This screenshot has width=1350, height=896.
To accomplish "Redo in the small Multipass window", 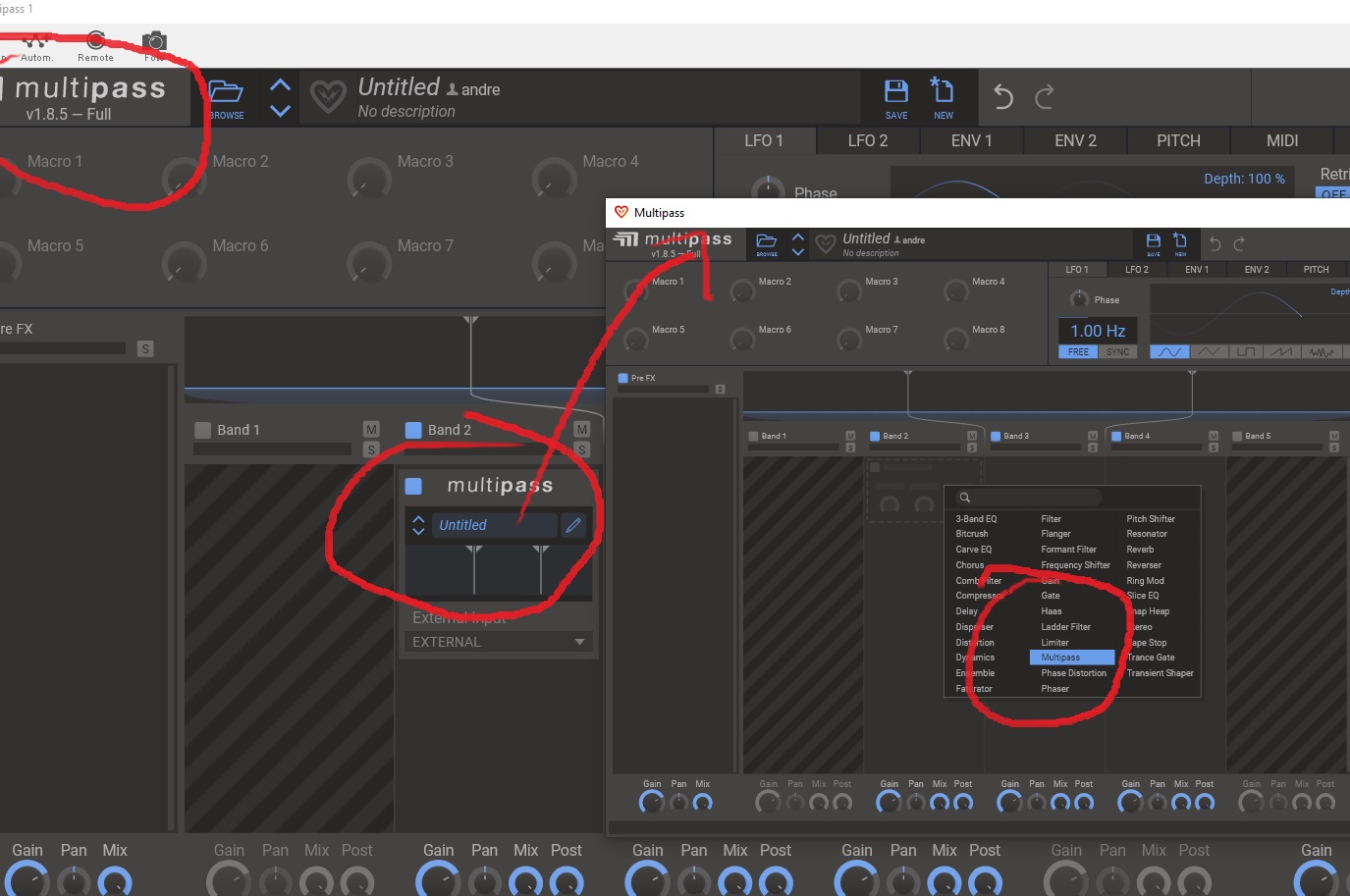I will point(1239,243).
